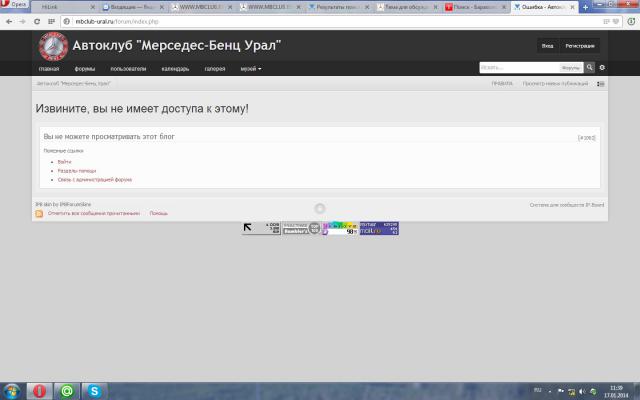Viewport: 640px width, 400px height.
Task: Go to 'календарь' in navigation bar
Action: [175, 69]
